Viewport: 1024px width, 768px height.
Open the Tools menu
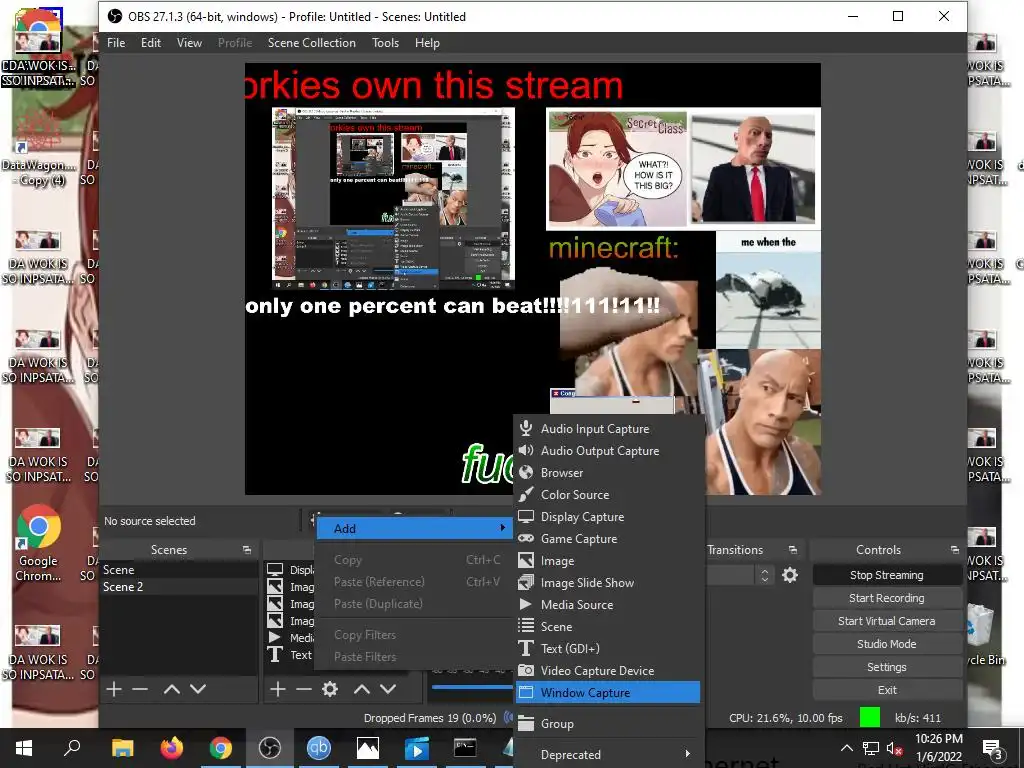385,42
